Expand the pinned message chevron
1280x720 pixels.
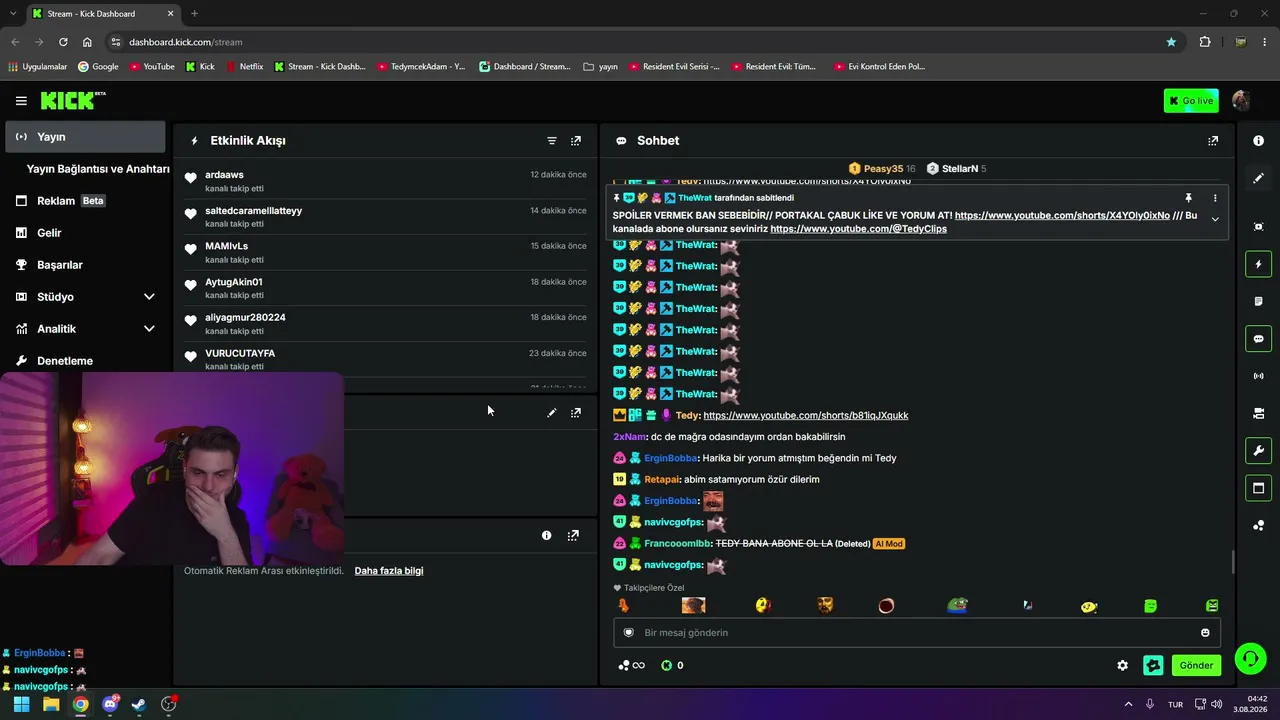(1215, 219)
